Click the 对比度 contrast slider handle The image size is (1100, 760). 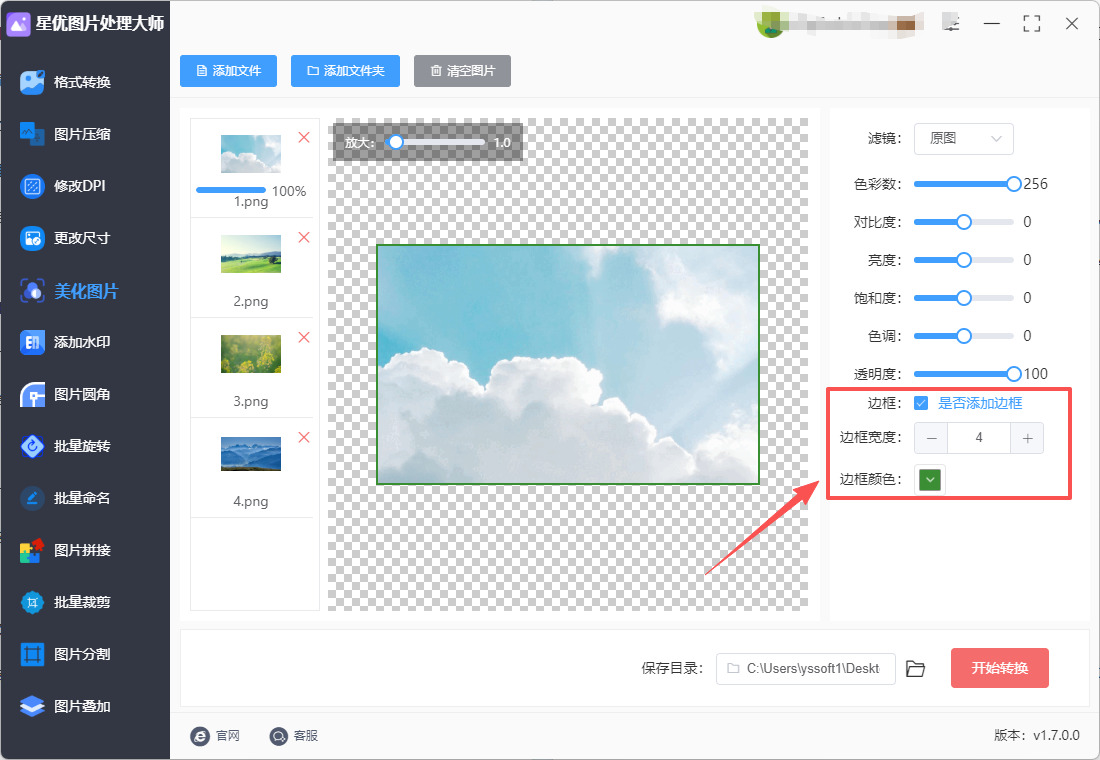[964, 222]
